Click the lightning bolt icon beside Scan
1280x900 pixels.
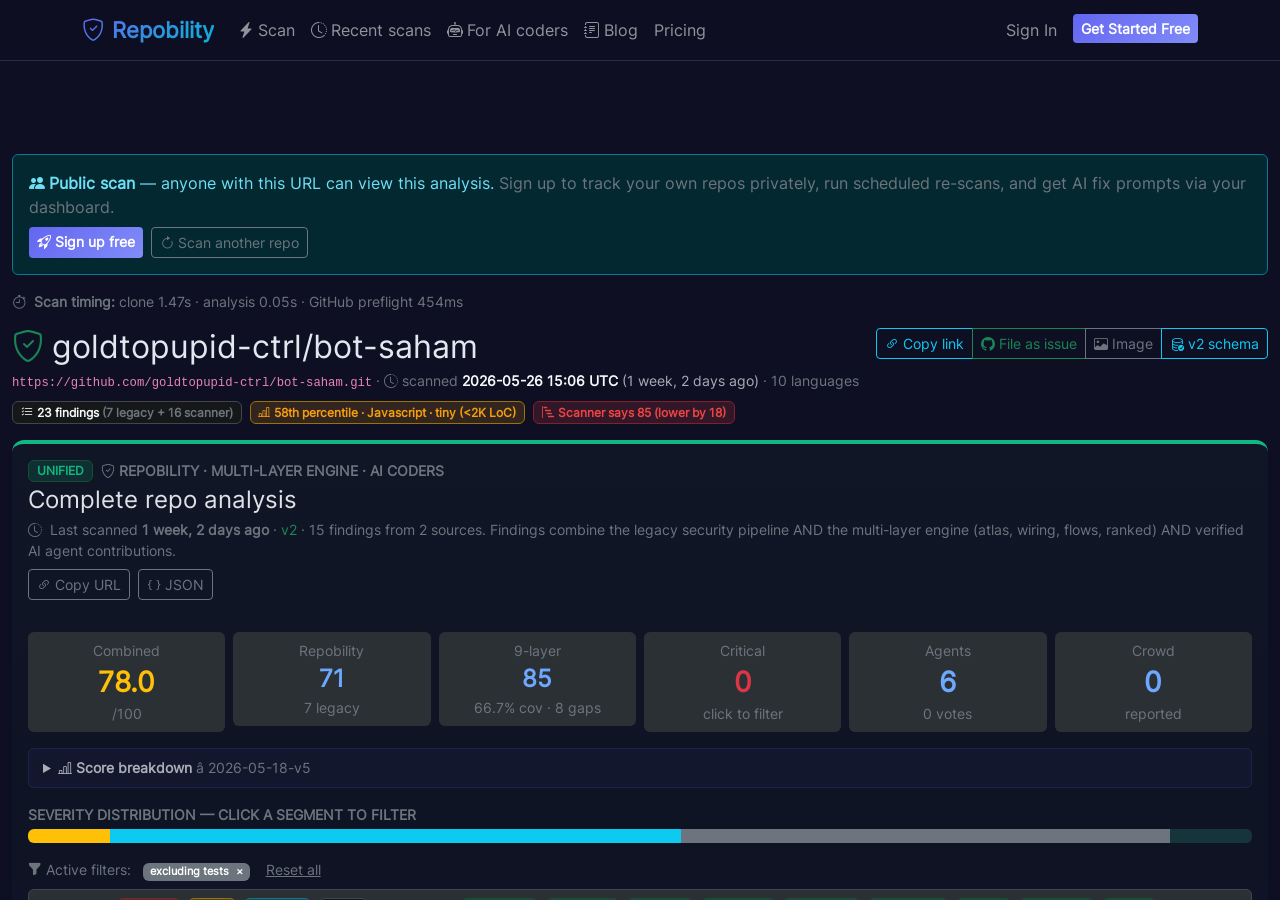tap(246, 30)
